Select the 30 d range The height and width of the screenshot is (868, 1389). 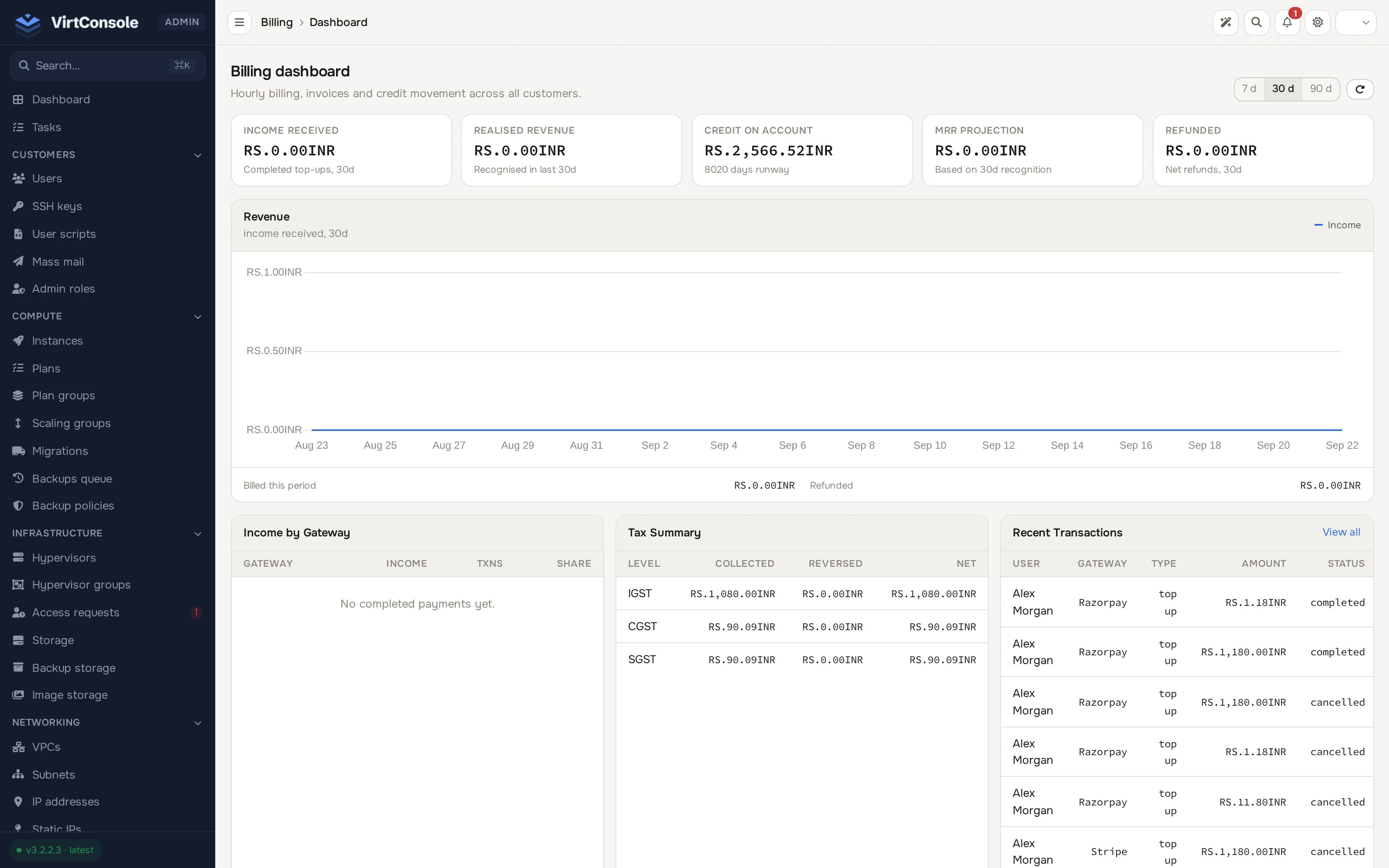click(x=1283, y=89)
